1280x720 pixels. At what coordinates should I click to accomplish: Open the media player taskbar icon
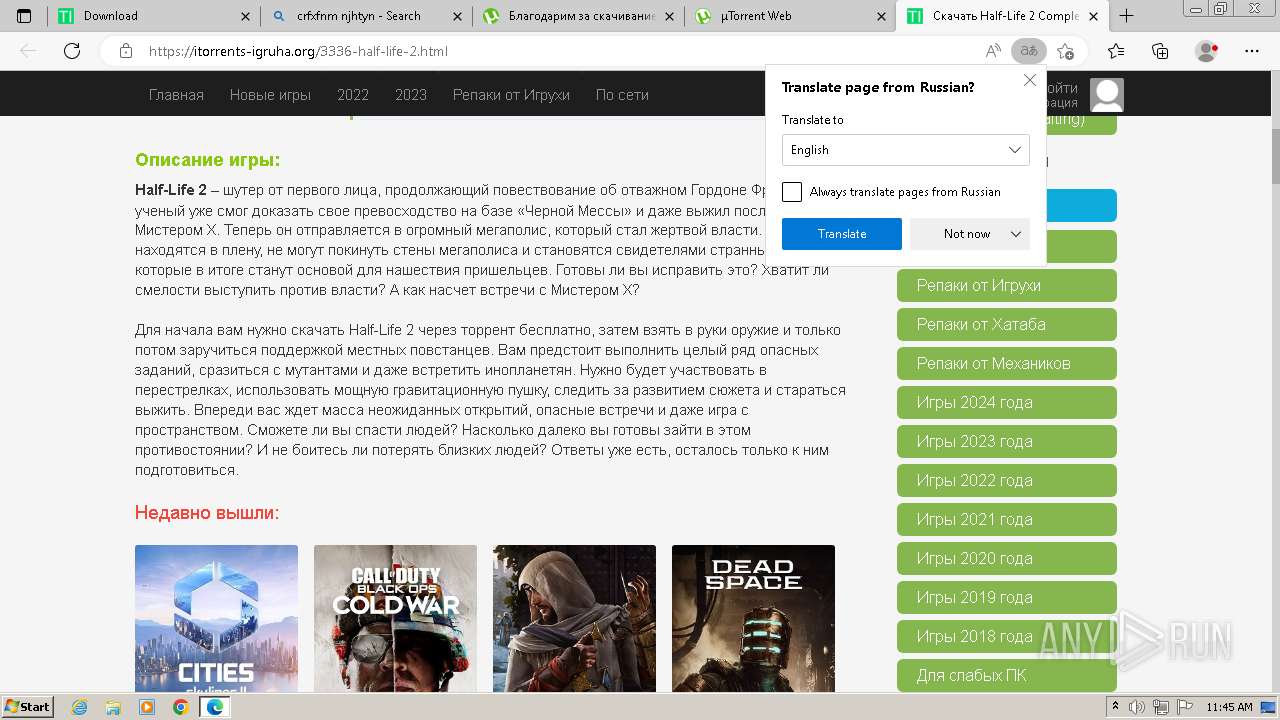[x=147, y=707]
